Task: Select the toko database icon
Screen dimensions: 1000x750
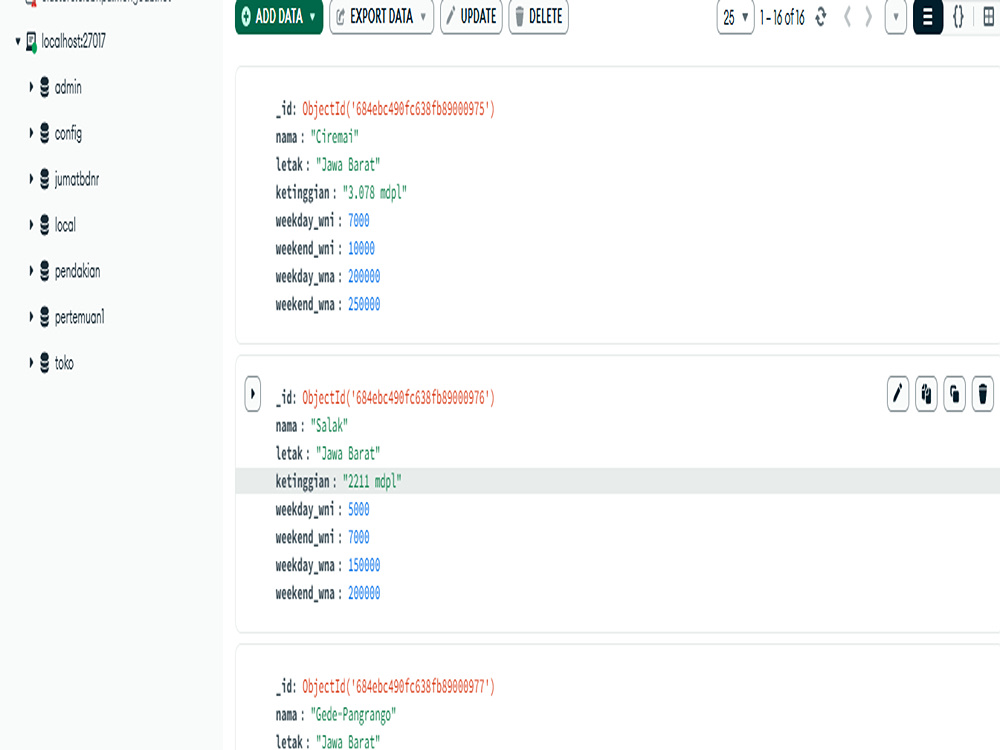Action: pyautogui.click(x=45, y=362)
